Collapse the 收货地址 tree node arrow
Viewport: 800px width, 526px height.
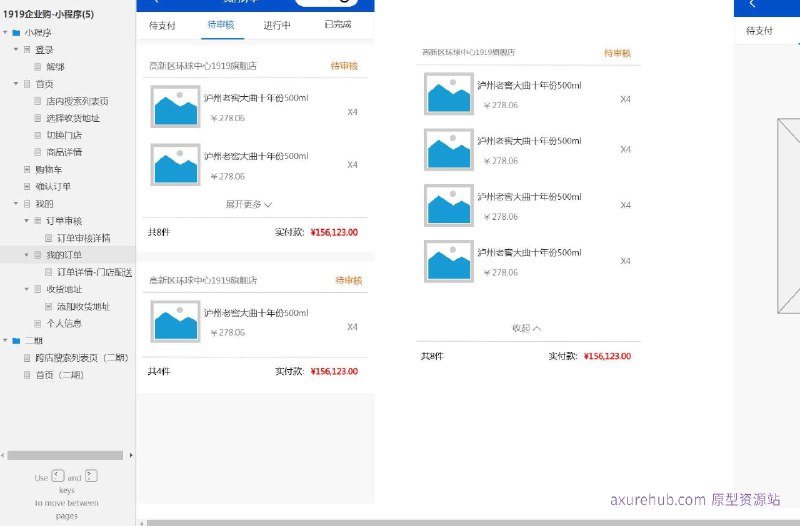(x=27, y=289)
